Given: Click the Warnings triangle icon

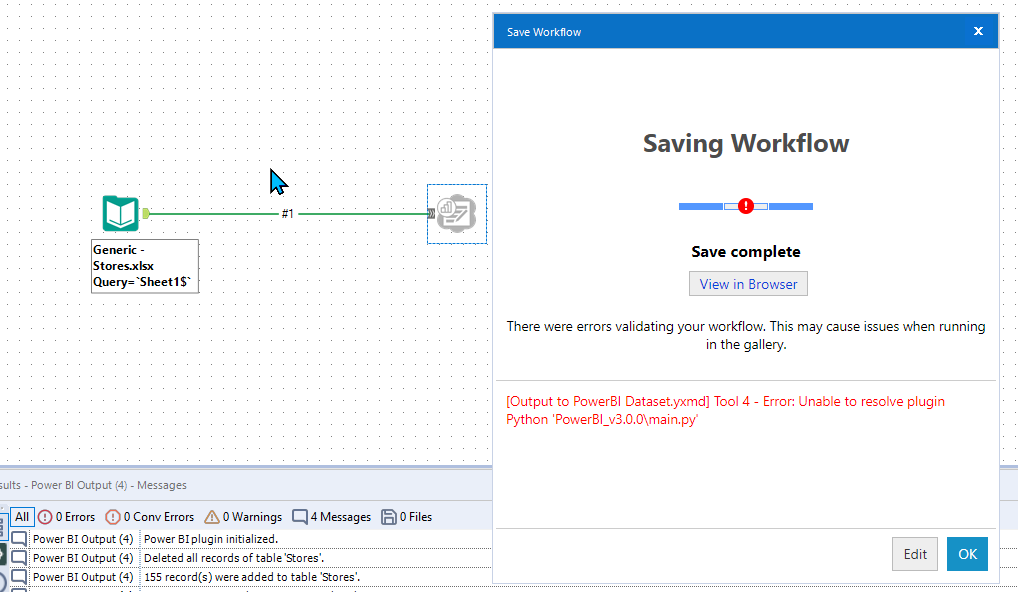Looking at the screenshot, I should tap(214, 517).
